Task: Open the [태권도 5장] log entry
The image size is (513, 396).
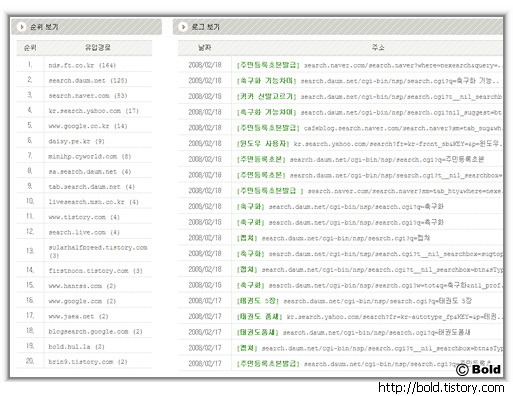Action: [x=354, y=301]
